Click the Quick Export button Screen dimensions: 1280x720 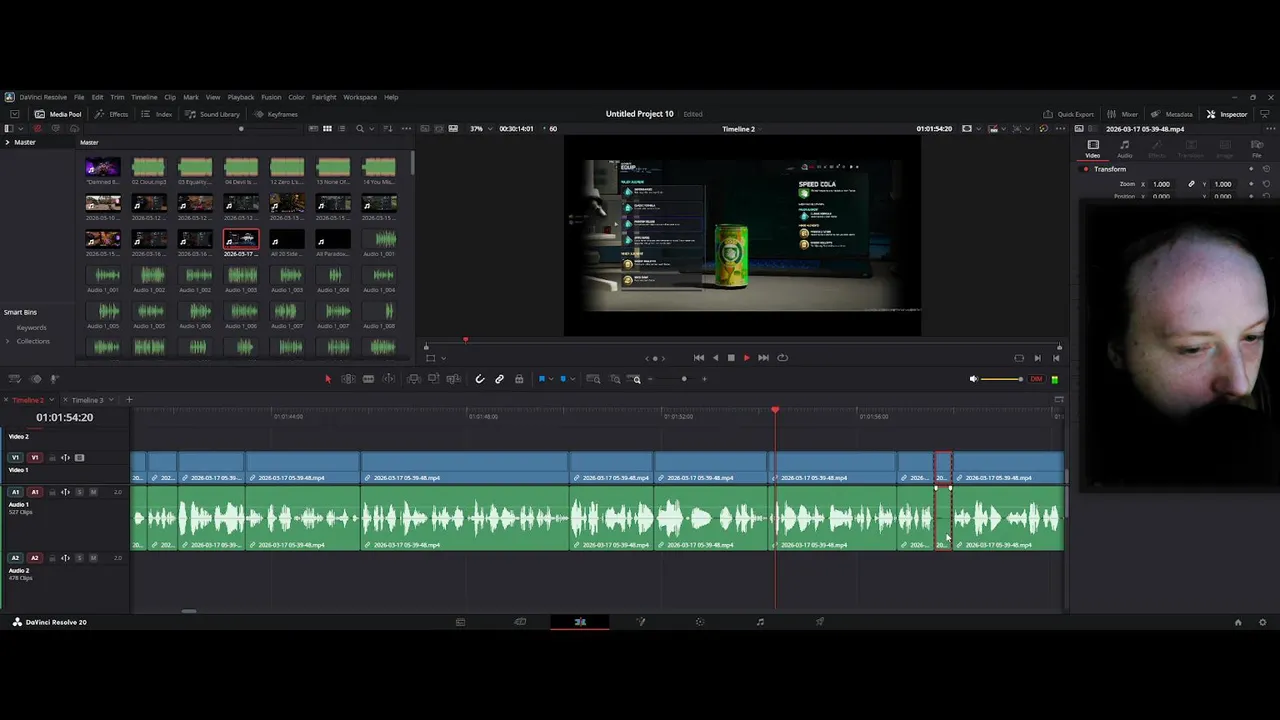tap(1069, 114)
